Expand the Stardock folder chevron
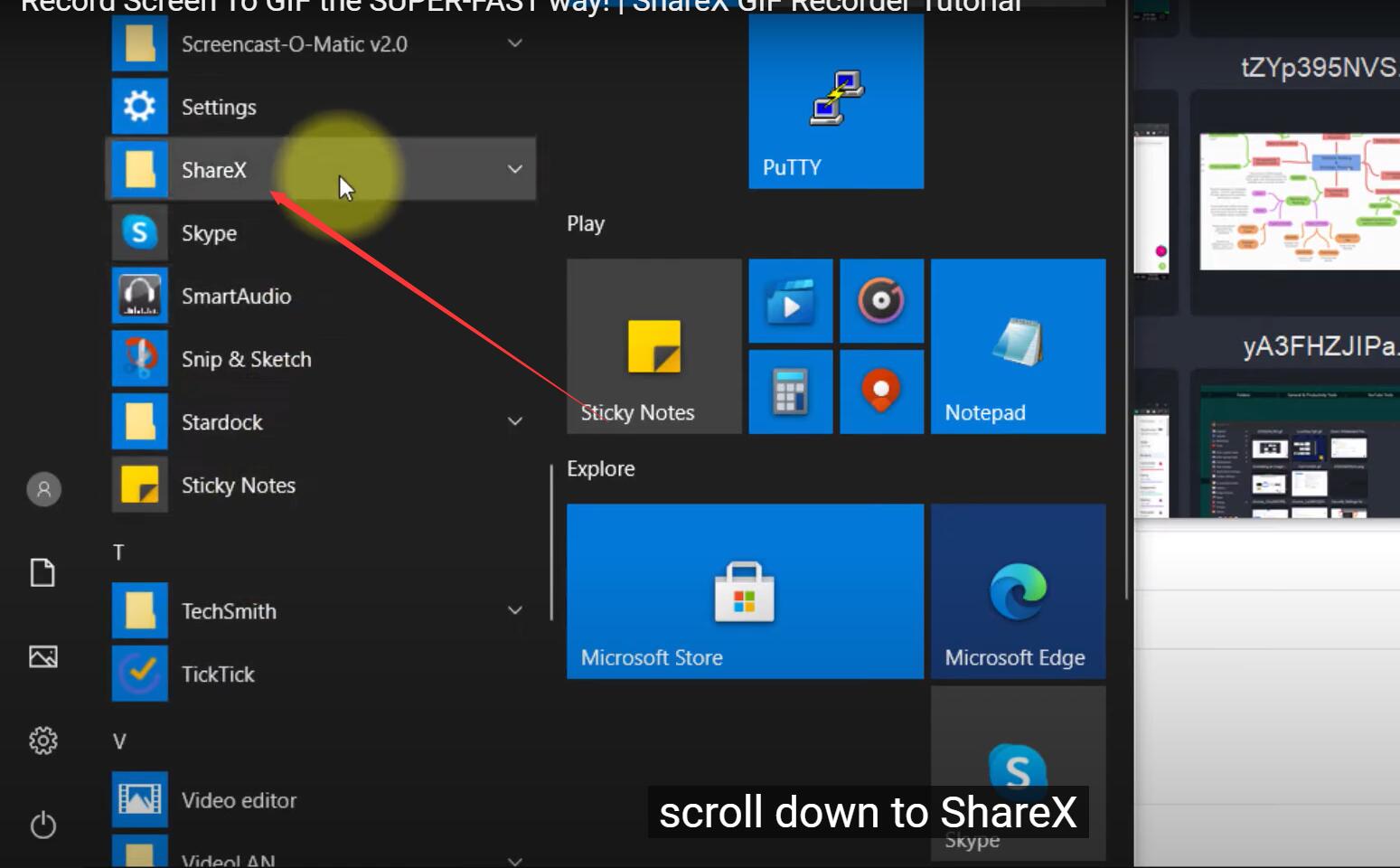1400x868 pixels. (x=514, y=421)
